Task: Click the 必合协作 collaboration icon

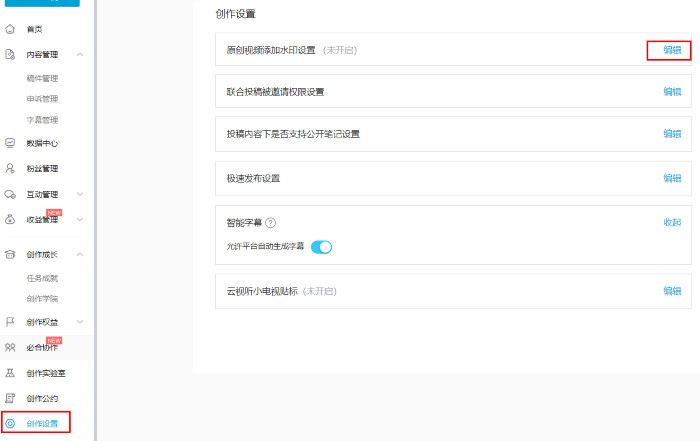Action: (10, 347)
